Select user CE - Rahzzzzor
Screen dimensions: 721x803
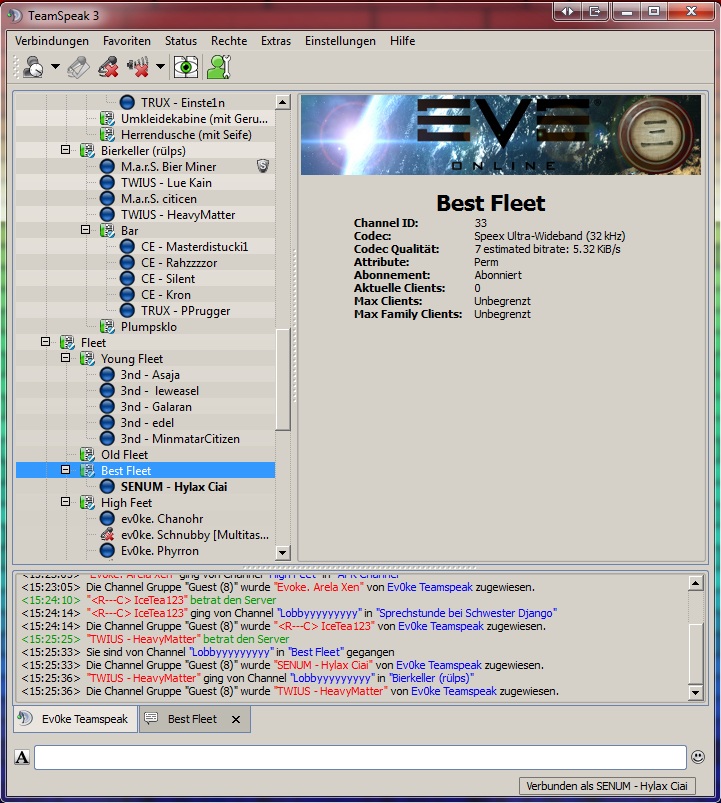tap(179, 263)
